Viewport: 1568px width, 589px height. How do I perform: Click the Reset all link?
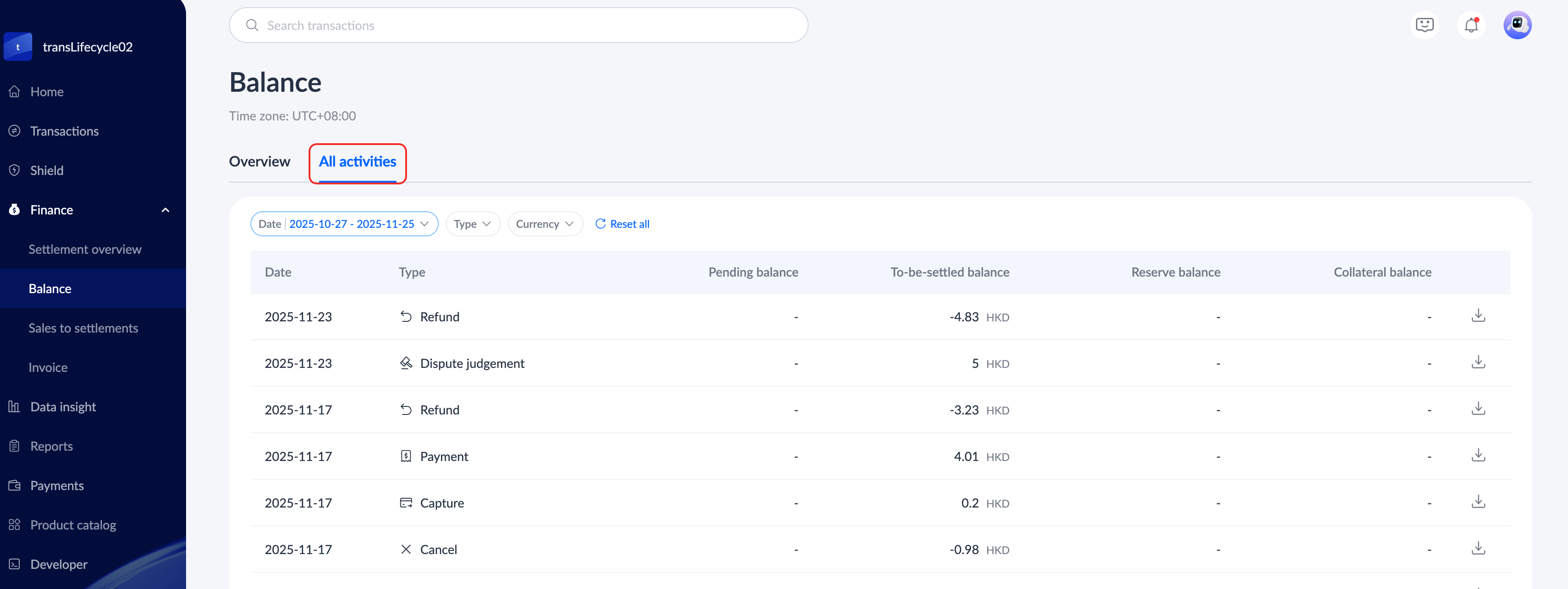coord(622,223)
